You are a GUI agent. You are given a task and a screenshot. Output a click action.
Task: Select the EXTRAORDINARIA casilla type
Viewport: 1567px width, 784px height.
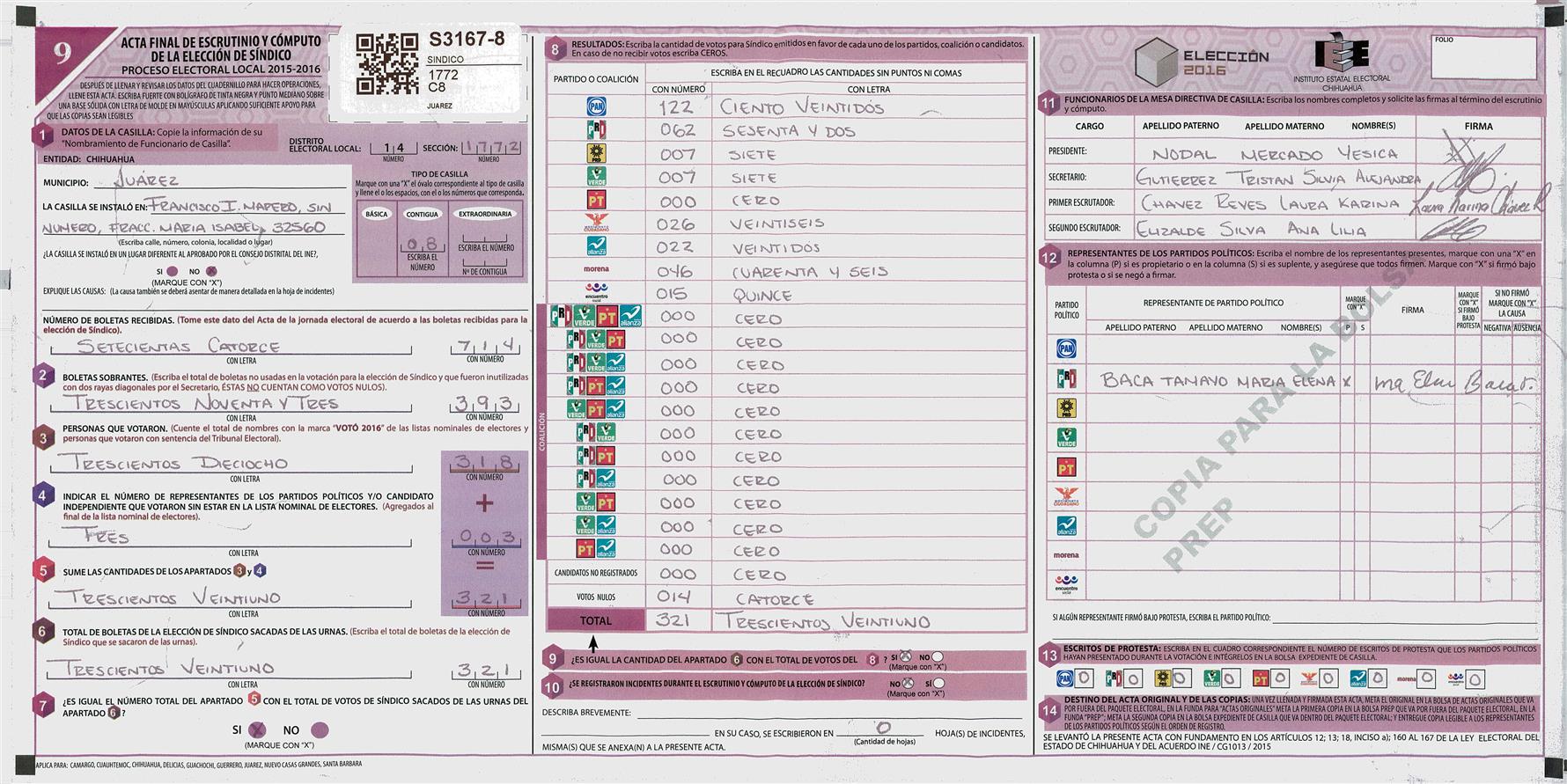tap(485, 214)
